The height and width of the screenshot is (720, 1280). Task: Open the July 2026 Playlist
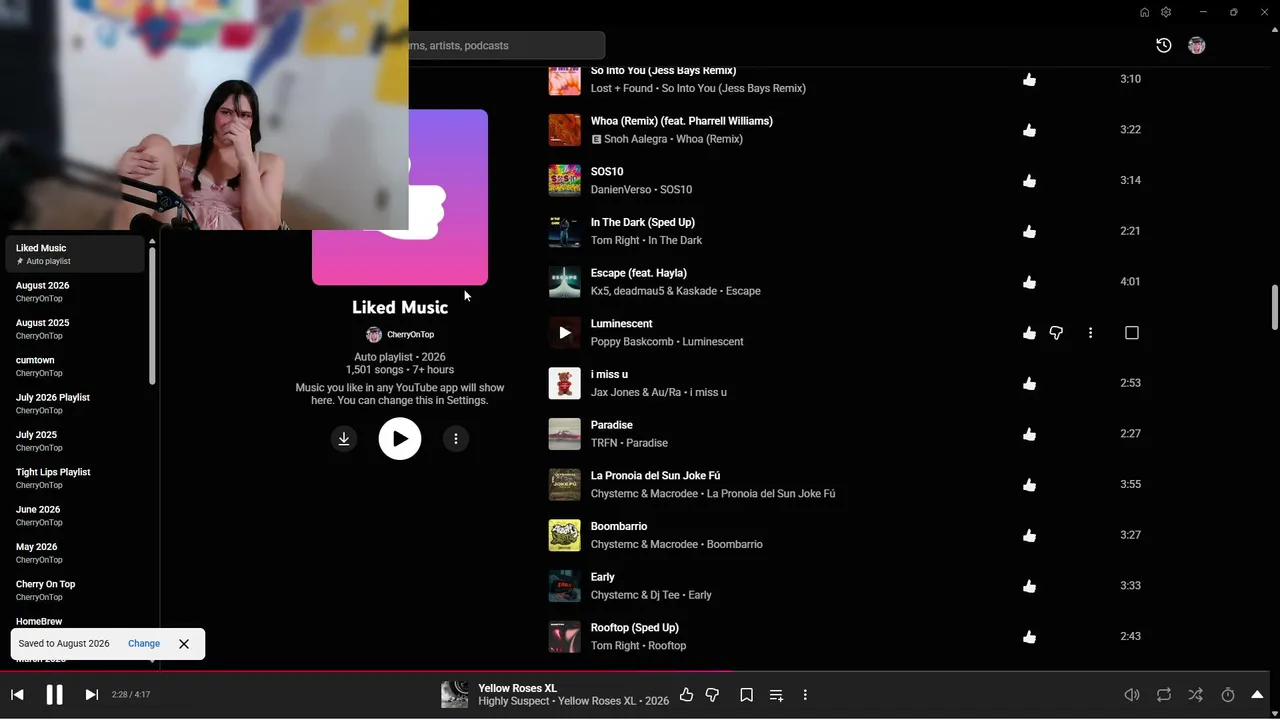[x=75, y=403]
